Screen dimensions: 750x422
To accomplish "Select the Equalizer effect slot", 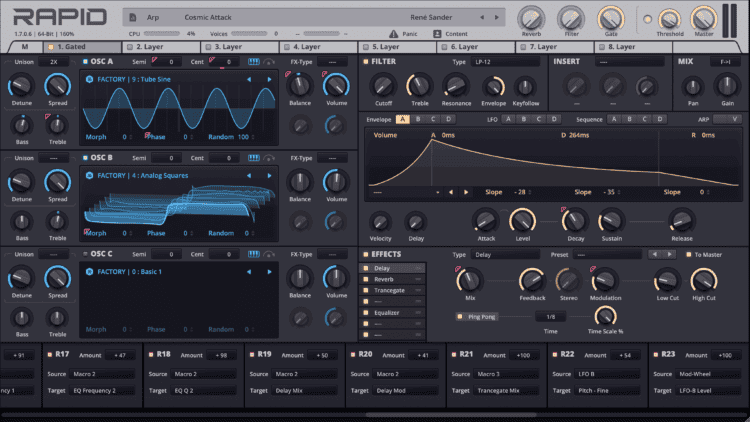I will (392, 312).
